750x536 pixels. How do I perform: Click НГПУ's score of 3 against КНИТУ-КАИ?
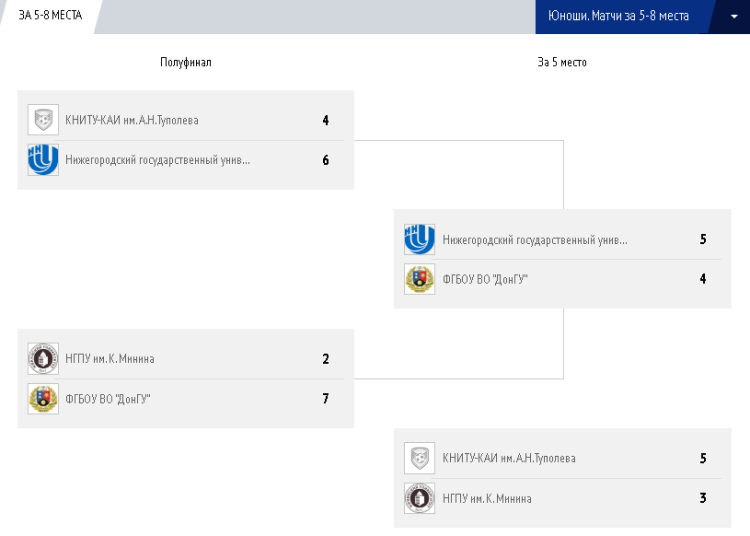pos(703,498)
